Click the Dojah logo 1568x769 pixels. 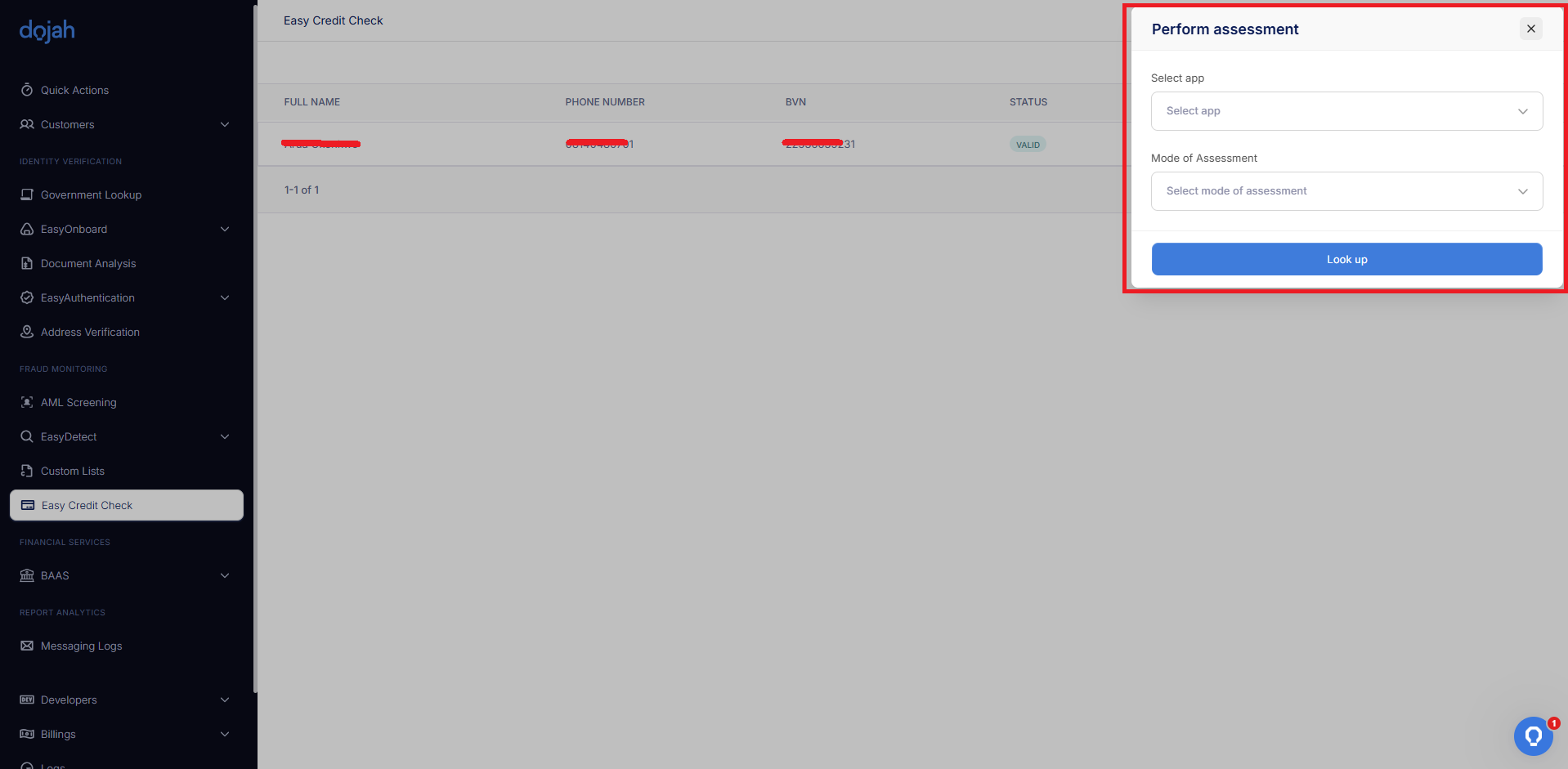[47, 31]
